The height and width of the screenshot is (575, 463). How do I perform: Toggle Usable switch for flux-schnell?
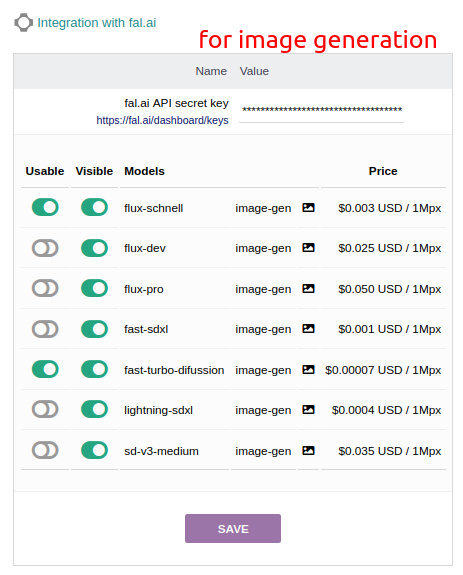(45, 207)
